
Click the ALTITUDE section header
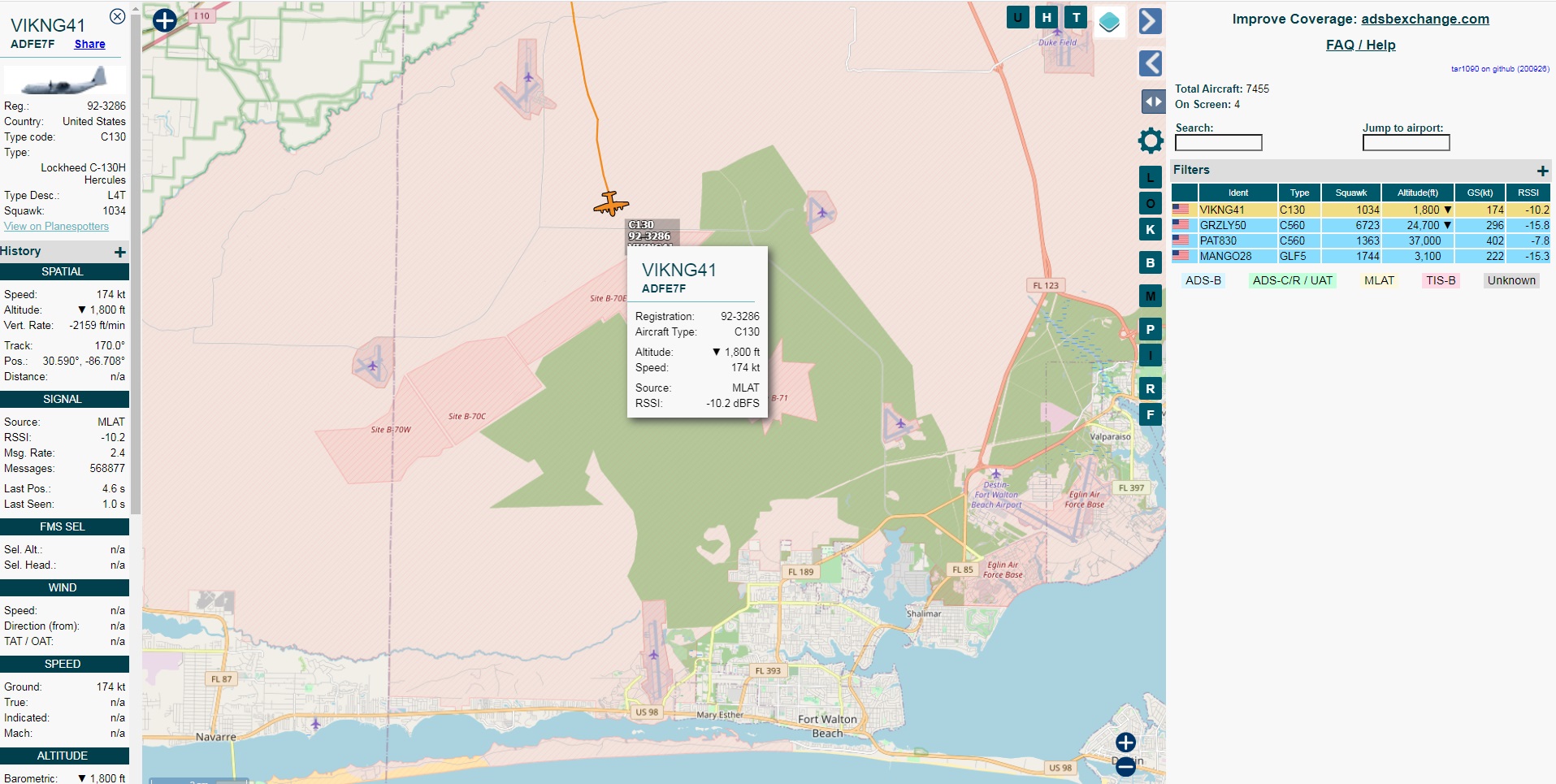63,756
